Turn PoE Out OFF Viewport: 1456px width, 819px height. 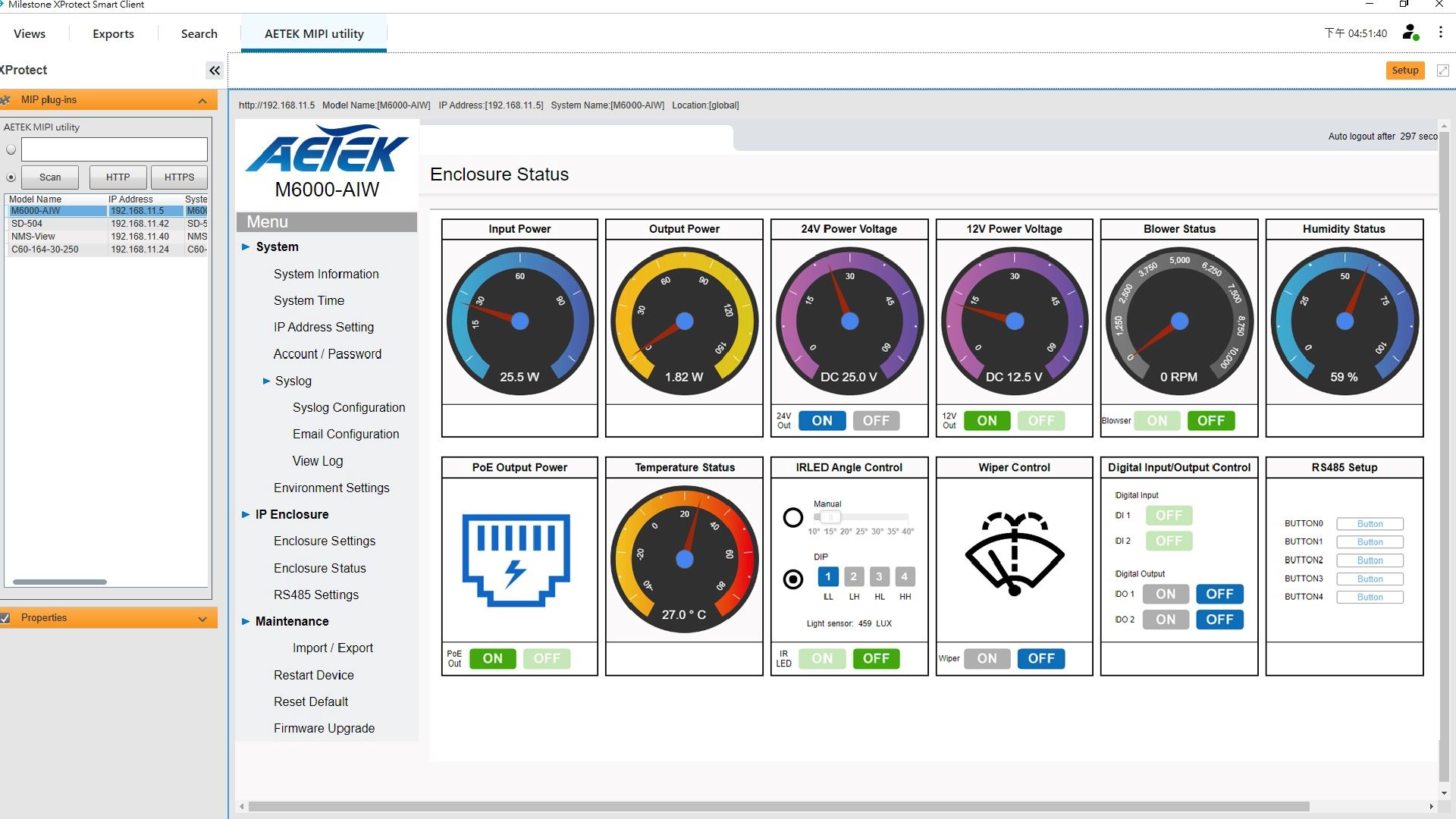click(547, 658)
